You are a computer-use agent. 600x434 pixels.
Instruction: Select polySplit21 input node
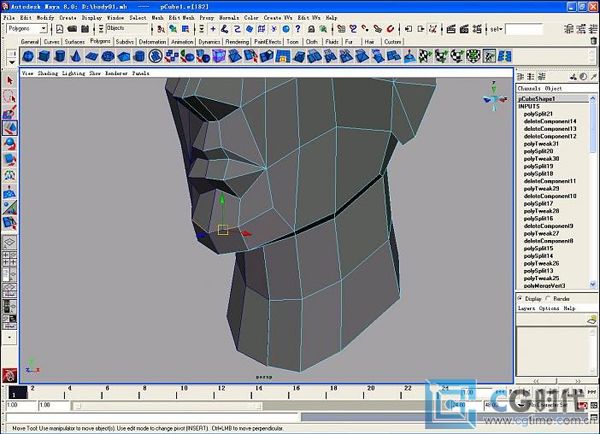[538, 114]
